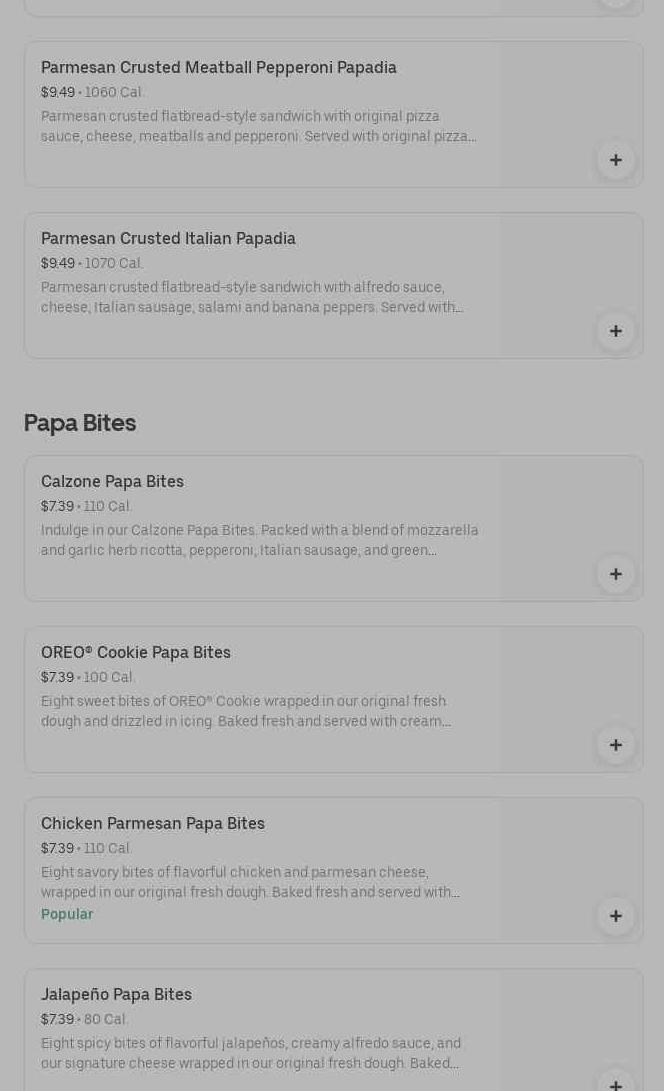The width and height of the screenshot is (664, 1091).
Task: Open Jalapeño Papa Bites item title
Action: click(116, 994)
